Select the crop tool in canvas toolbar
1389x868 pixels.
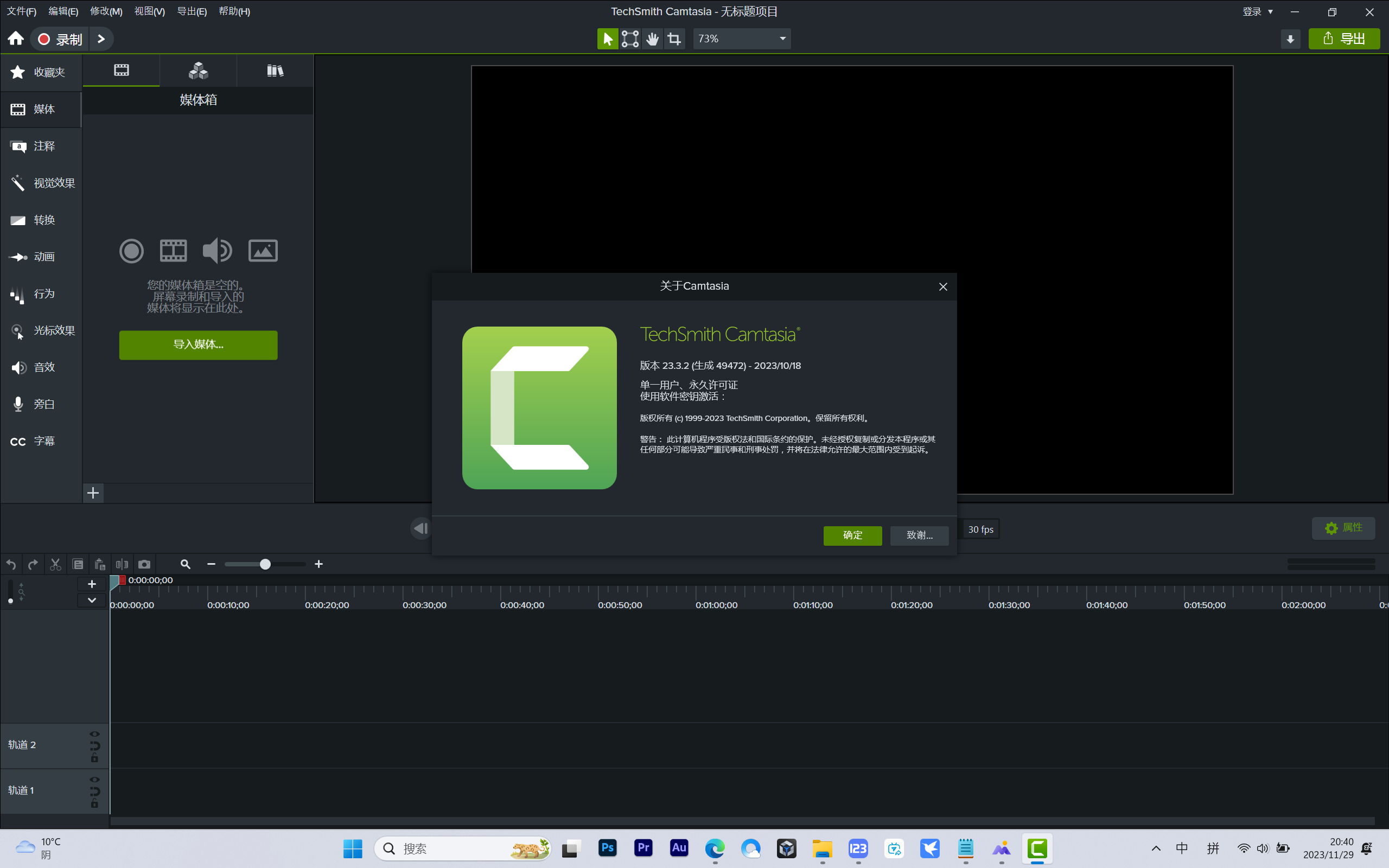pyautogui.click(x=674, y=39)
